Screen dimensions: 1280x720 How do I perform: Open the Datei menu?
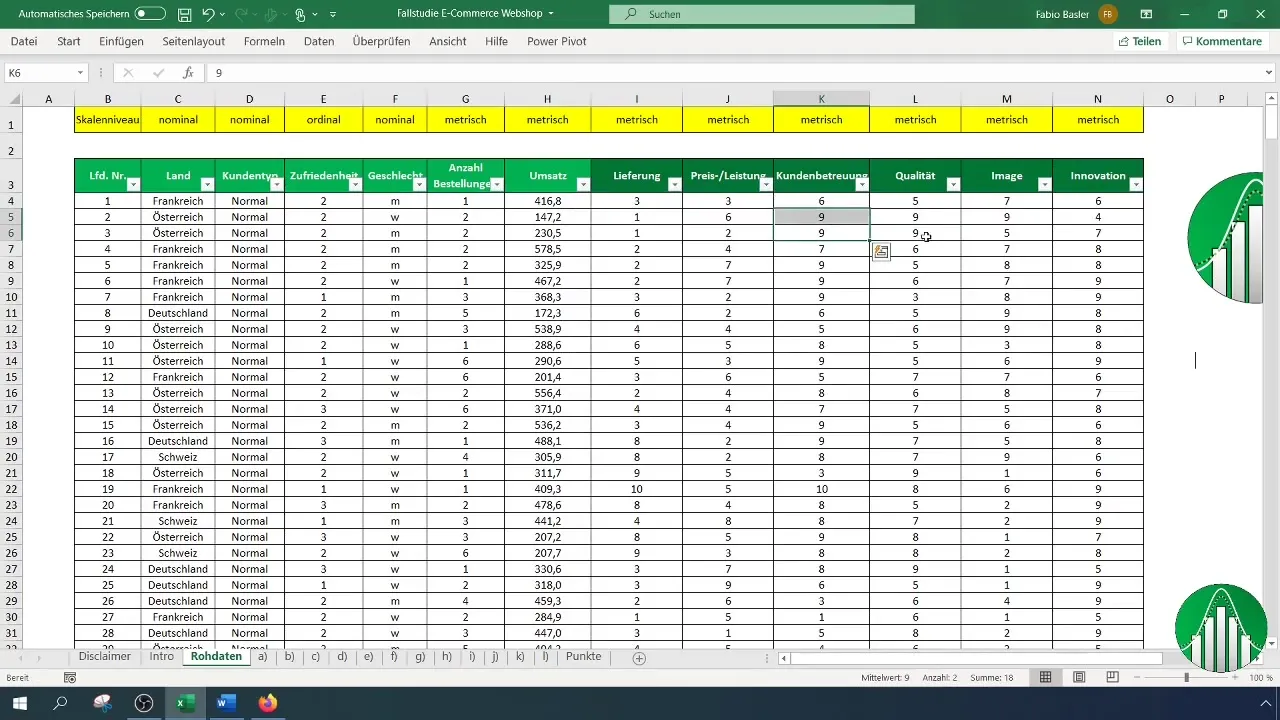point(24,41)
